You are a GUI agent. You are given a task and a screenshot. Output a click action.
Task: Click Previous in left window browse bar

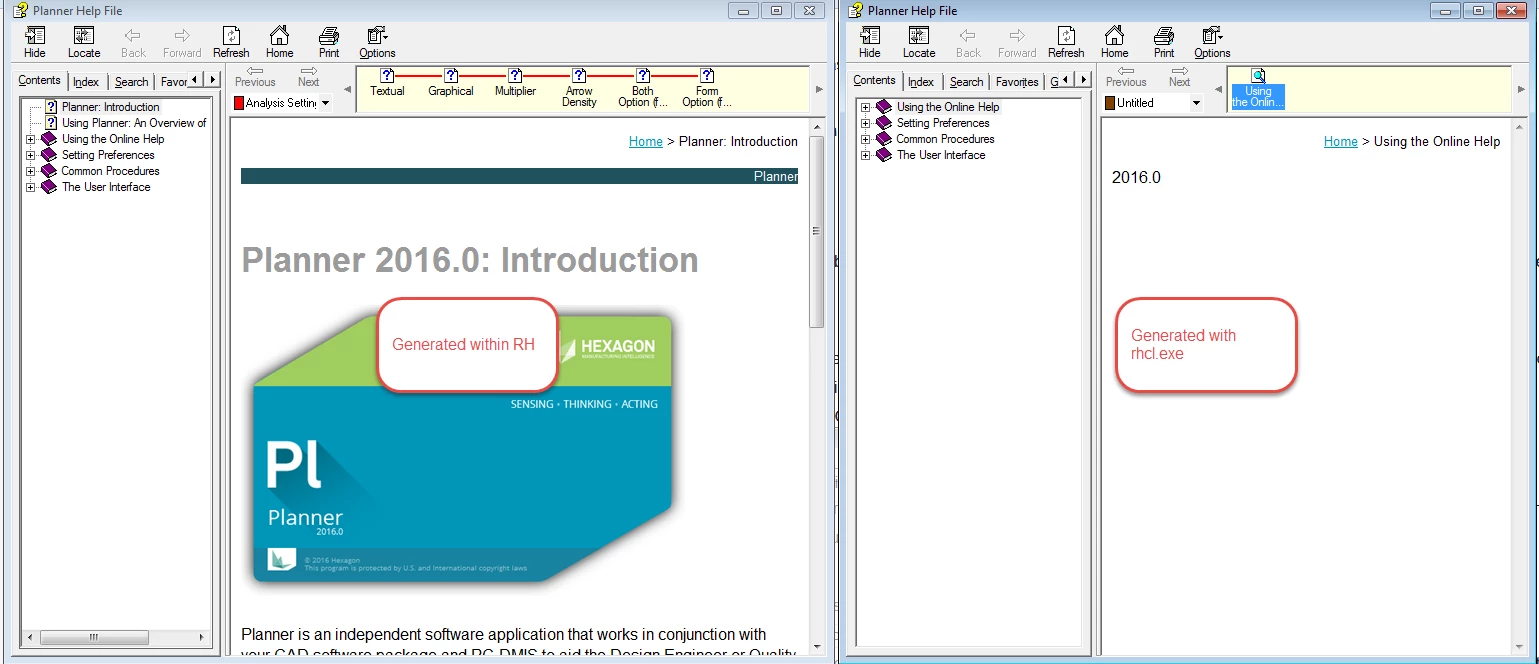[x=255, y=77]
